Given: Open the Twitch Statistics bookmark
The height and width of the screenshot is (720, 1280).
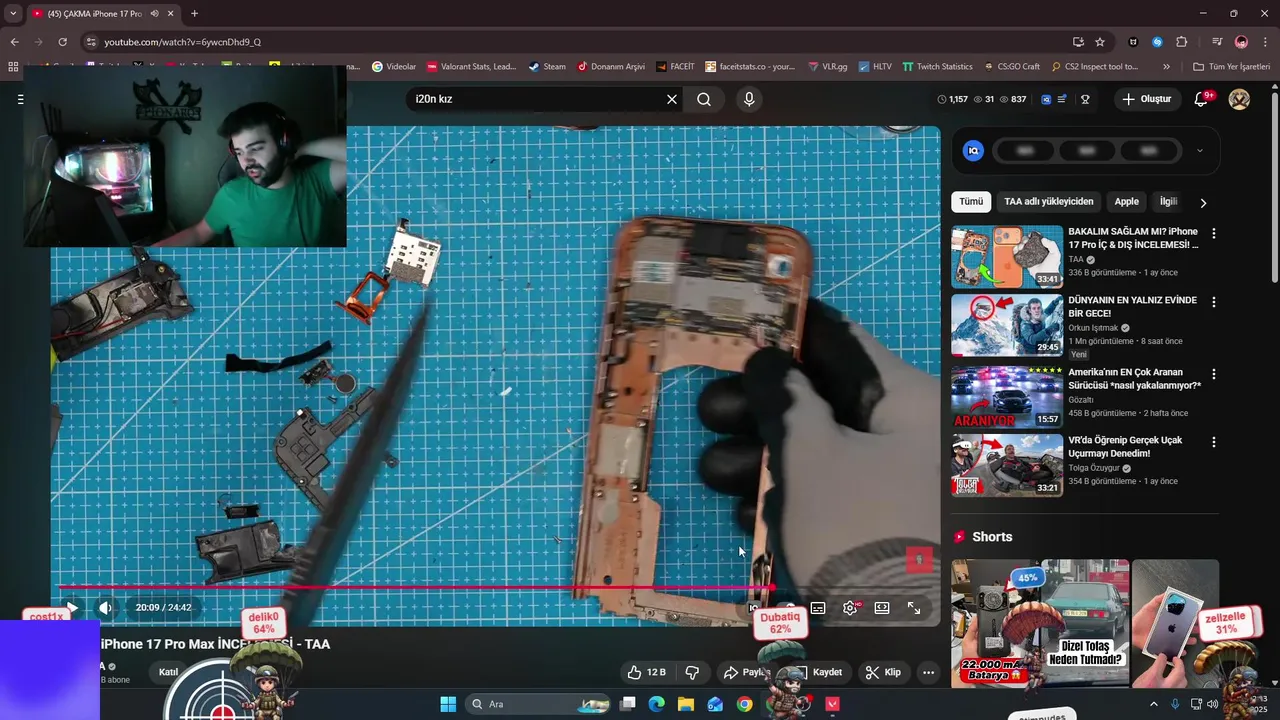Looking at the screenshot, I should 937,67.
